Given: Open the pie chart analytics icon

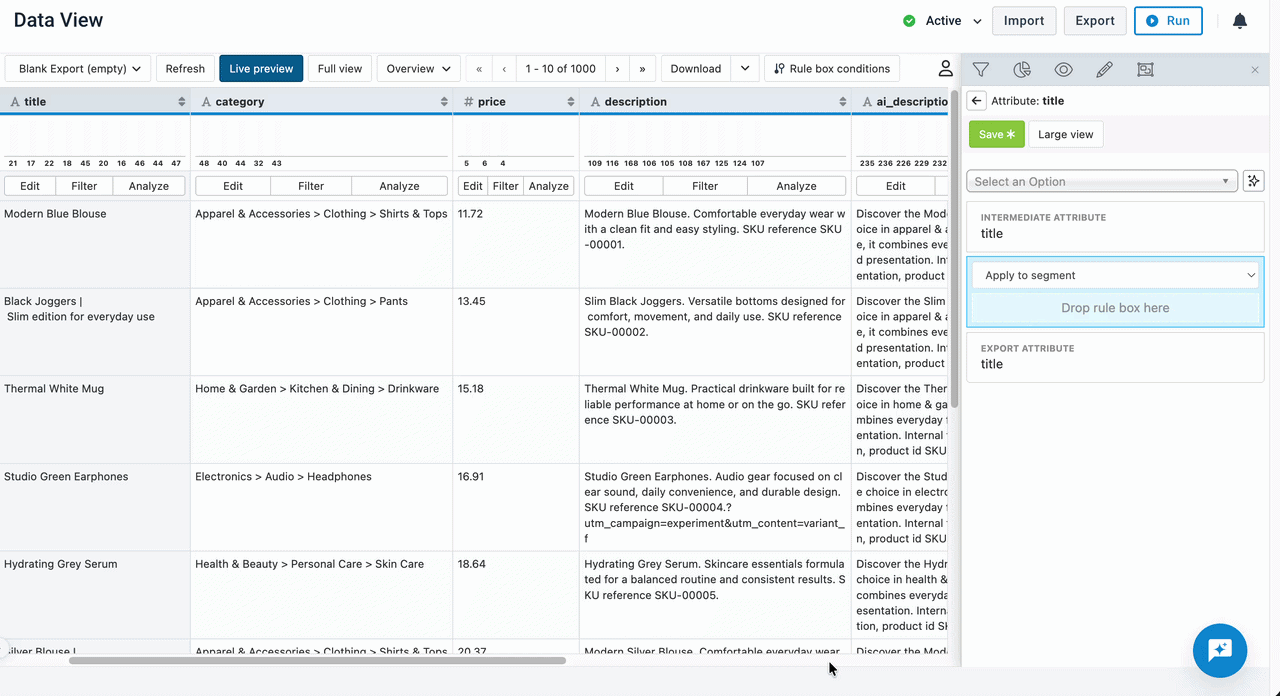Looking at the screenshot, I should [1022, 70].
